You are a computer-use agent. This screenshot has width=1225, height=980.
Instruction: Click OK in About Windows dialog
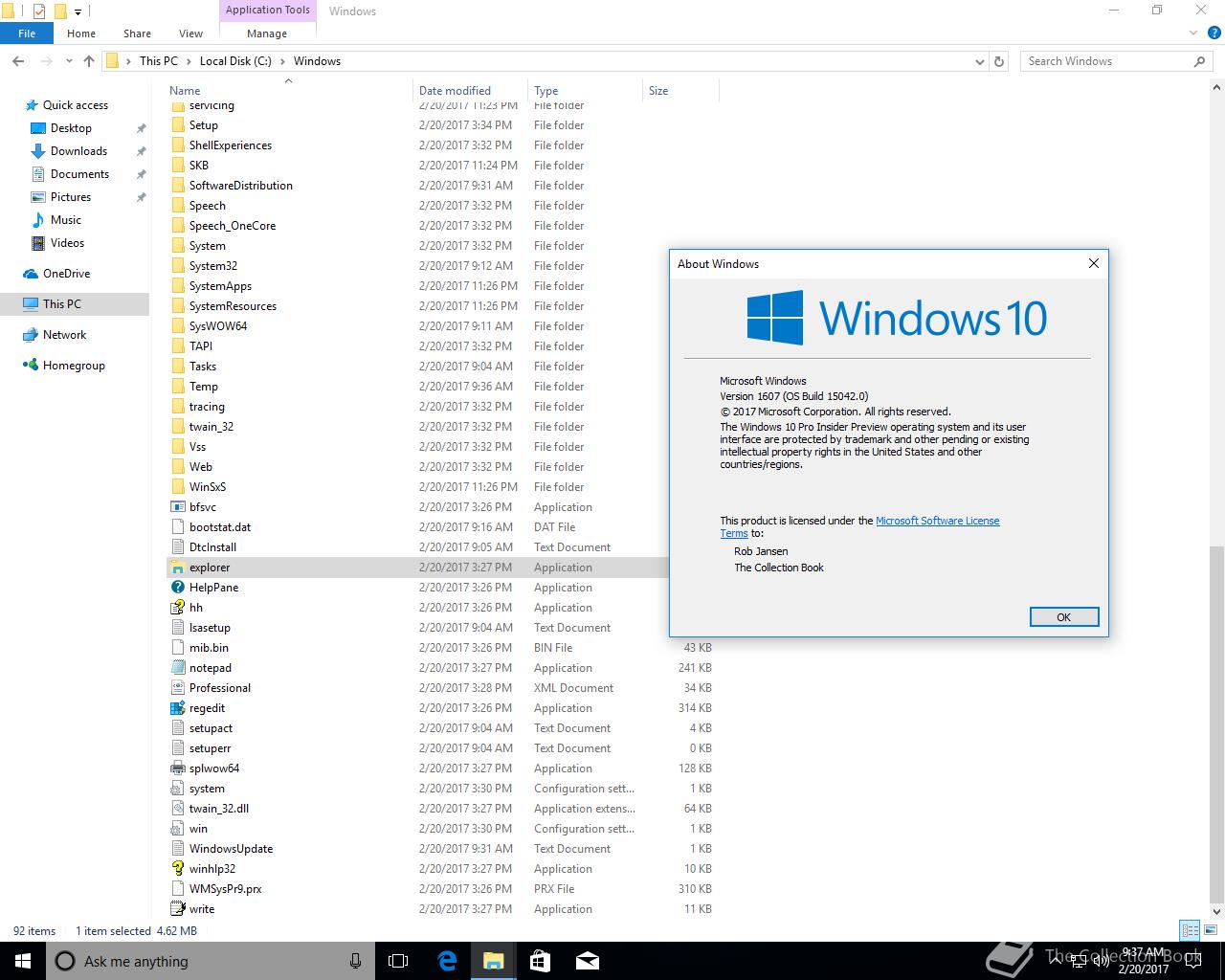click(1063, 617)
